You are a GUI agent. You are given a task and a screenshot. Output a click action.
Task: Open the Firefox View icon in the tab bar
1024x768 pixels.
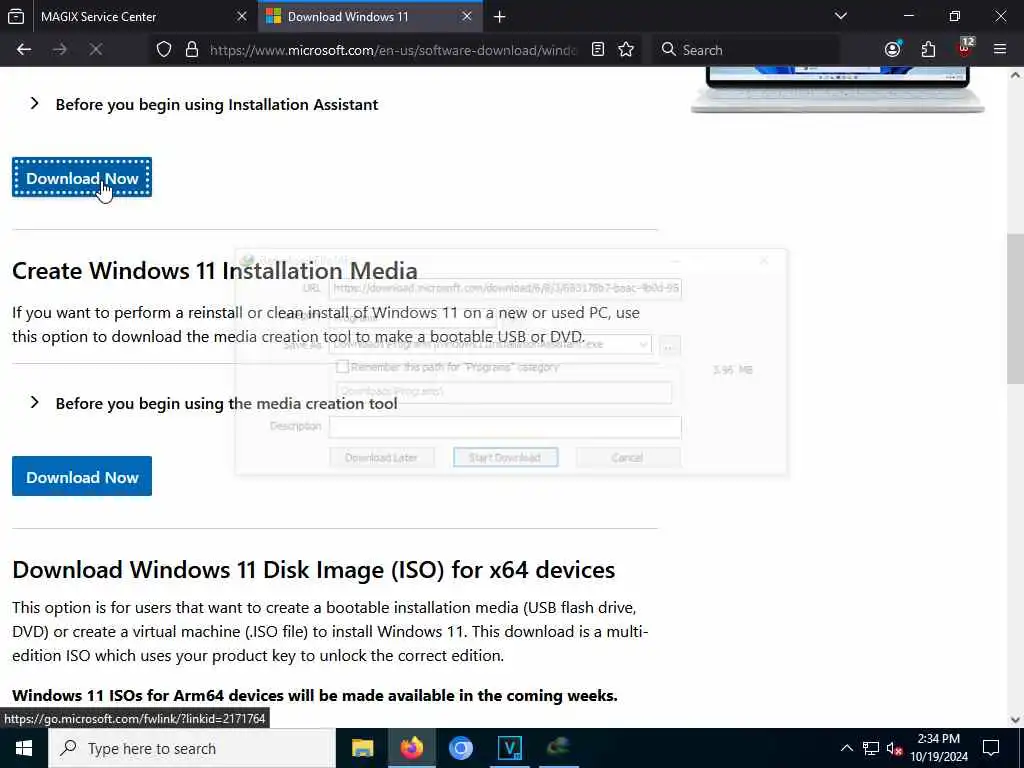[16, 17]
